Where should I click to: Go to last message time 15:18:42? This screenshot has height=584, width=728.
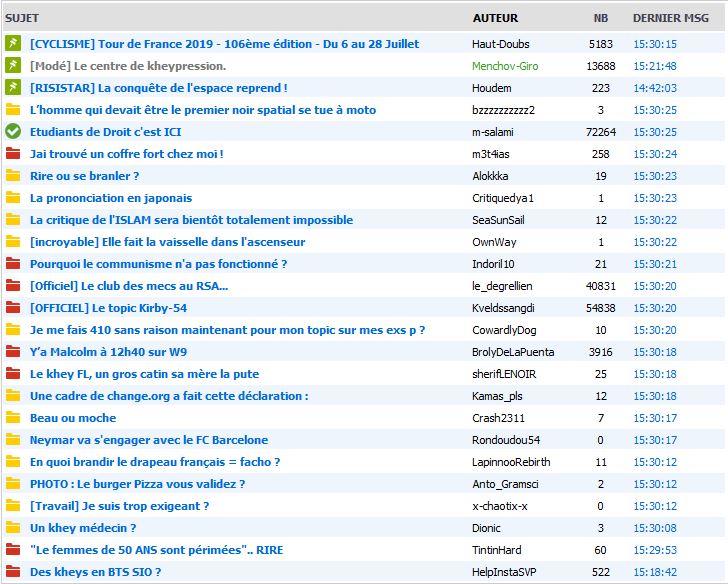[x=655, y=572]
